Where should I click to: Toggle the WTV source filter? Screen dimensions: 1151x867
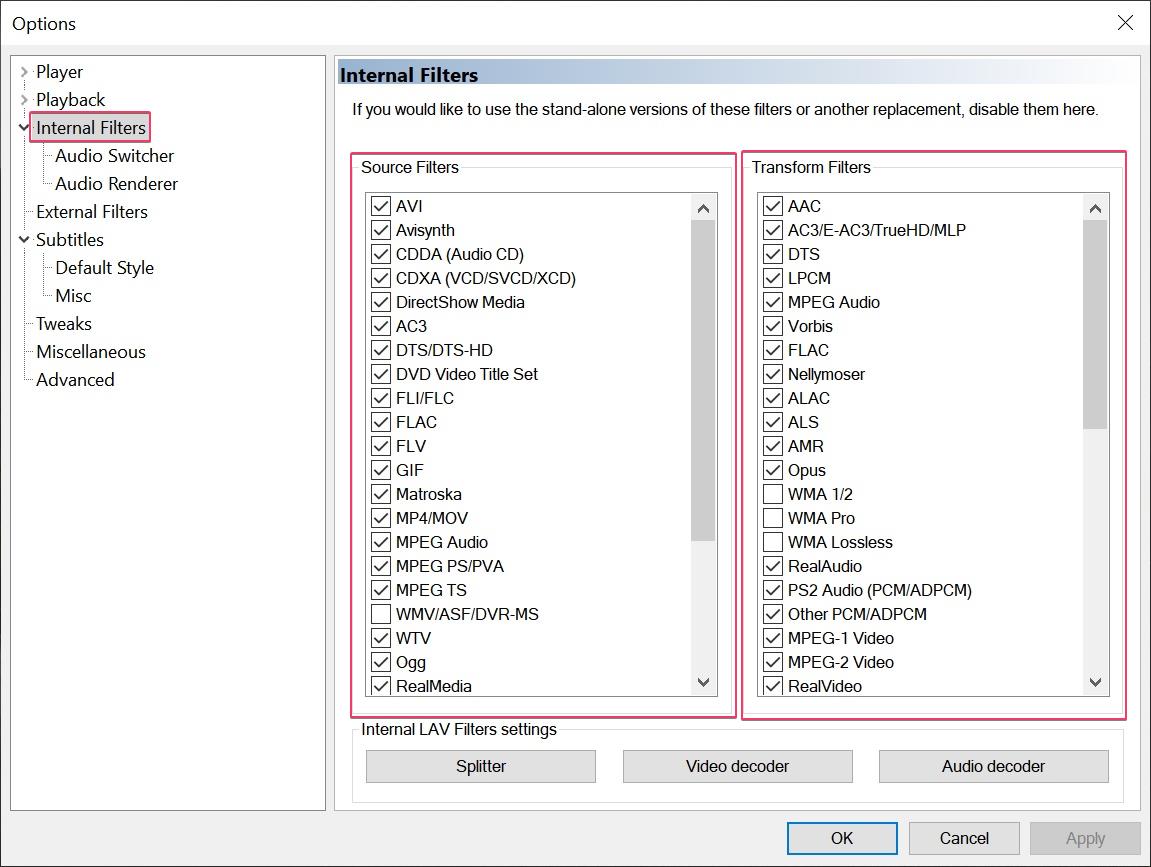[380, 638]
